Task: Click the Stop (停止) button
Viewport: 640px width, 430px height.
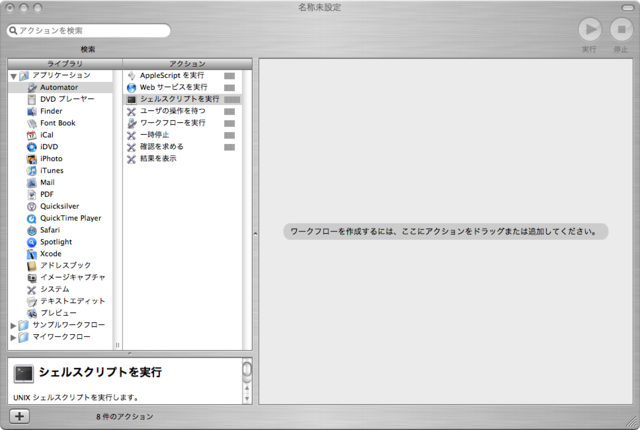Action: (x=621, y=29)
